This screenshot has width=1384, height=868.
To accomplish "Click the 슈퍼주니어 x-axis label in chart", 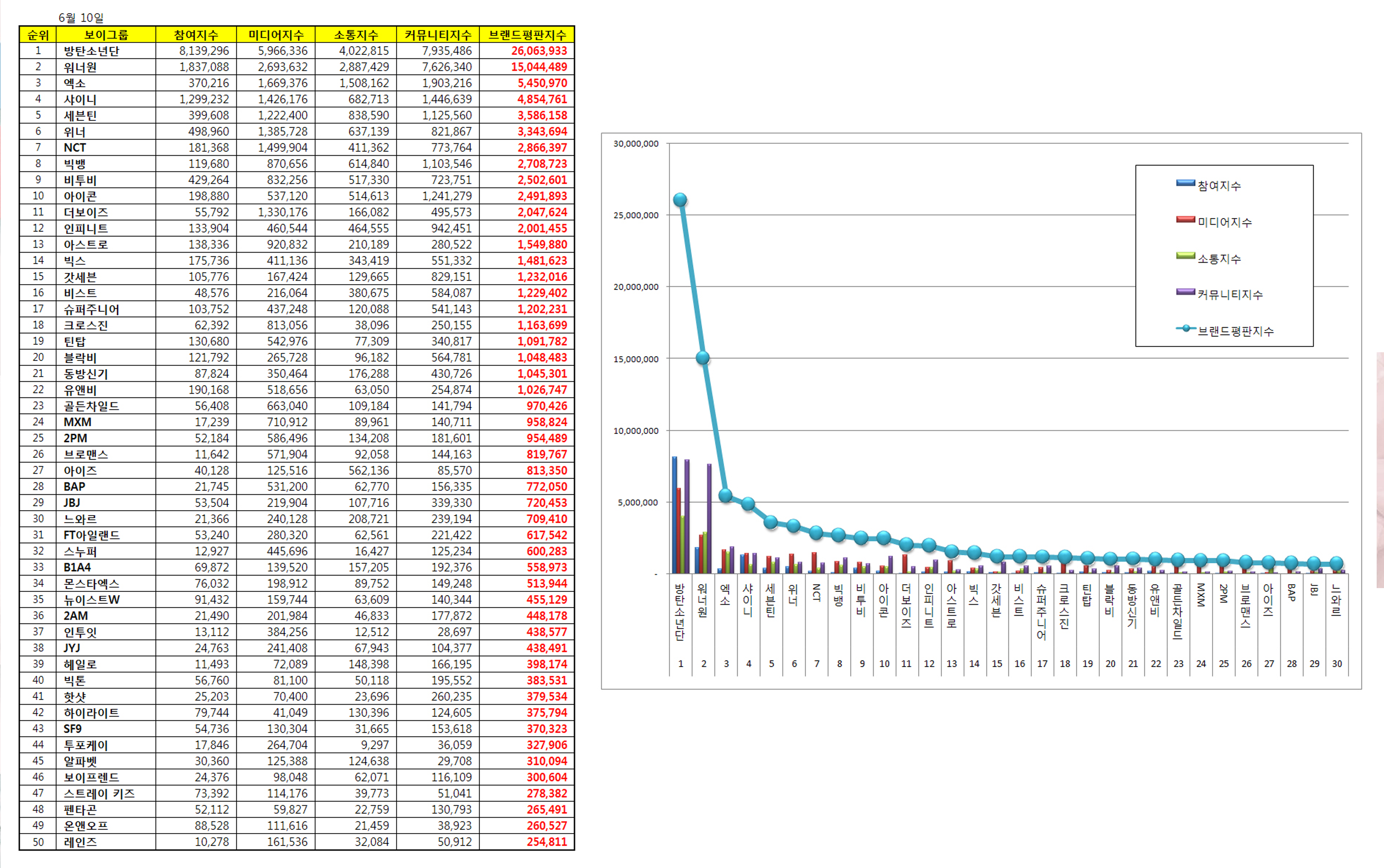I will click(x=1041, y=612).
